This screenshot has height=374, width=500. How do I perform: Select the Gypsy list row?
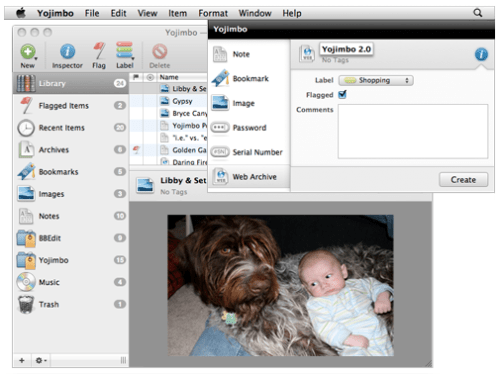(169, 101)
